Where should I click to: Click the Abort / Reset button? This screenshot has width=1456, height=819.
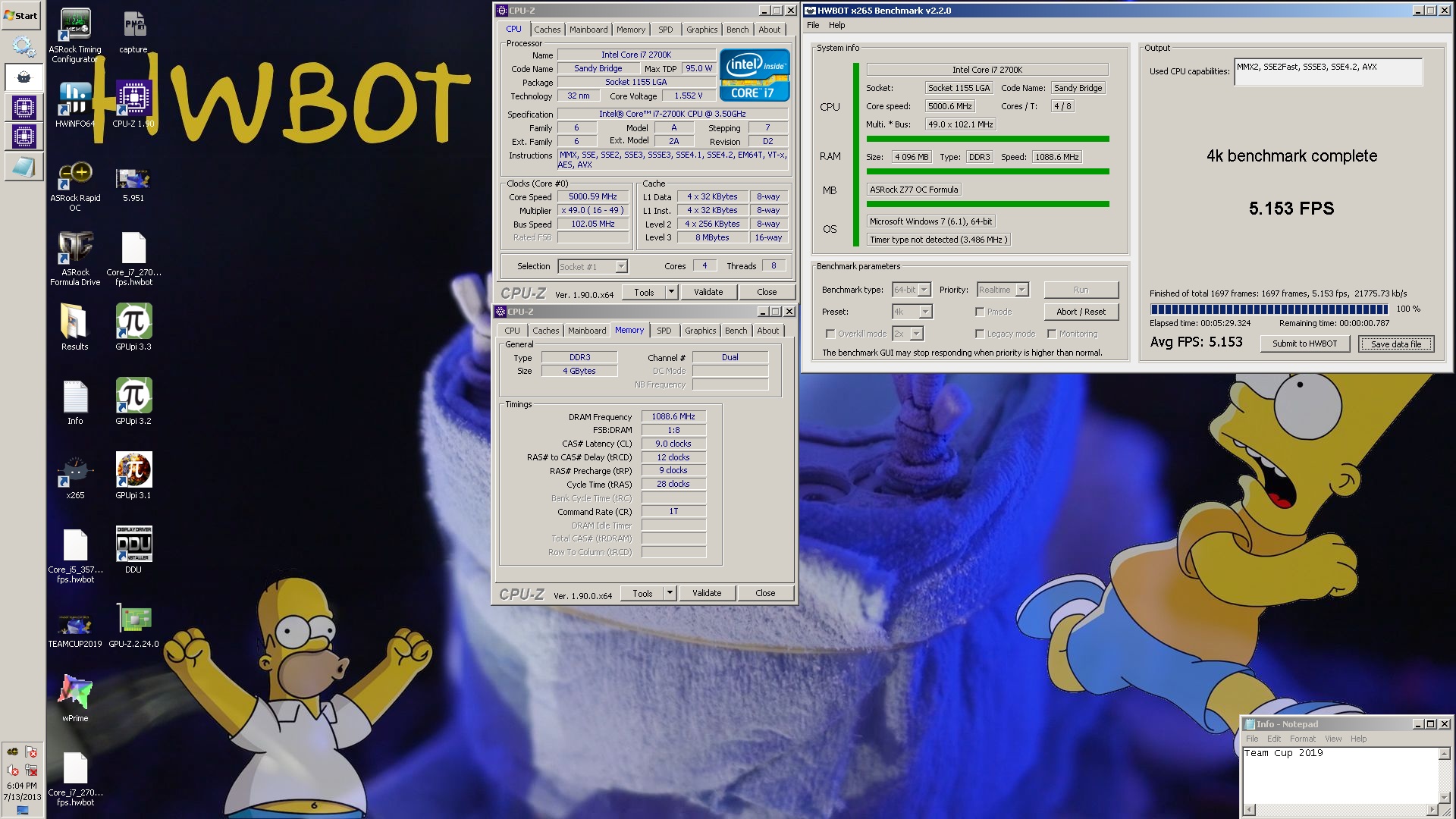[x=1081, y=312]
